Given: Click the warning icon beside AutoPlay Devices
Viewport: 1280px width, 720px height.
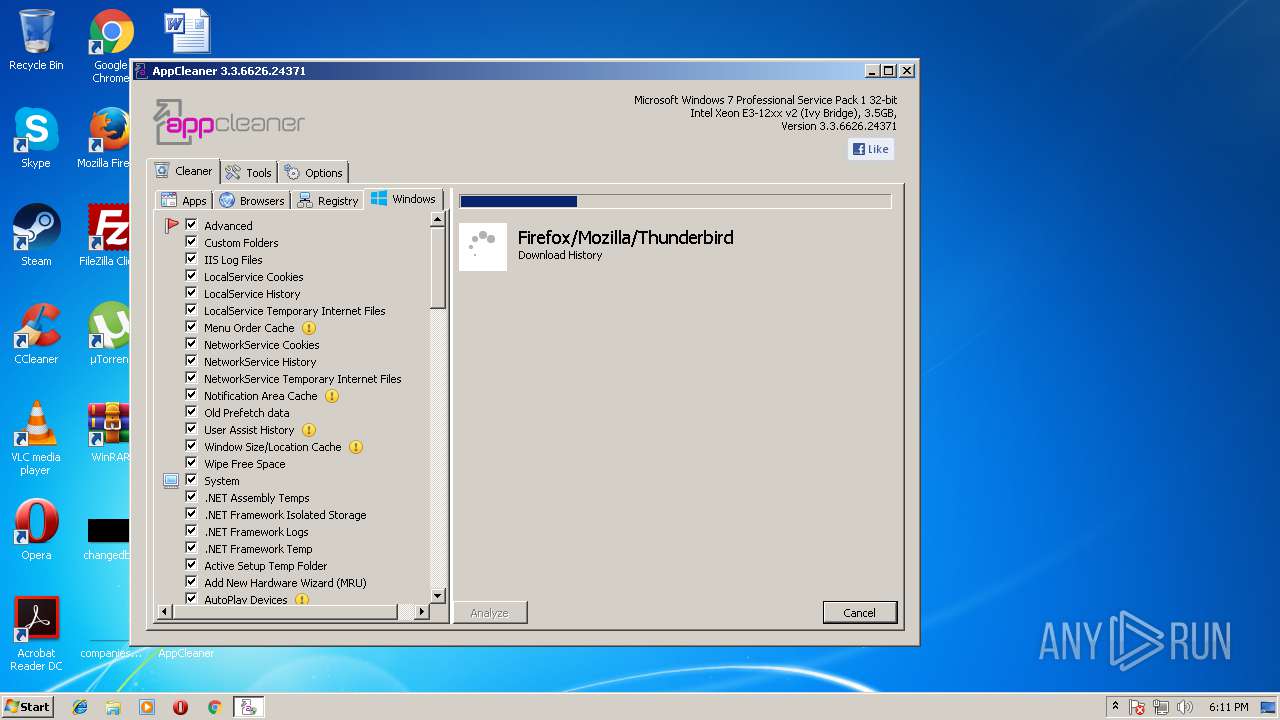Looking at the screenshot, I should coord(302,600).
